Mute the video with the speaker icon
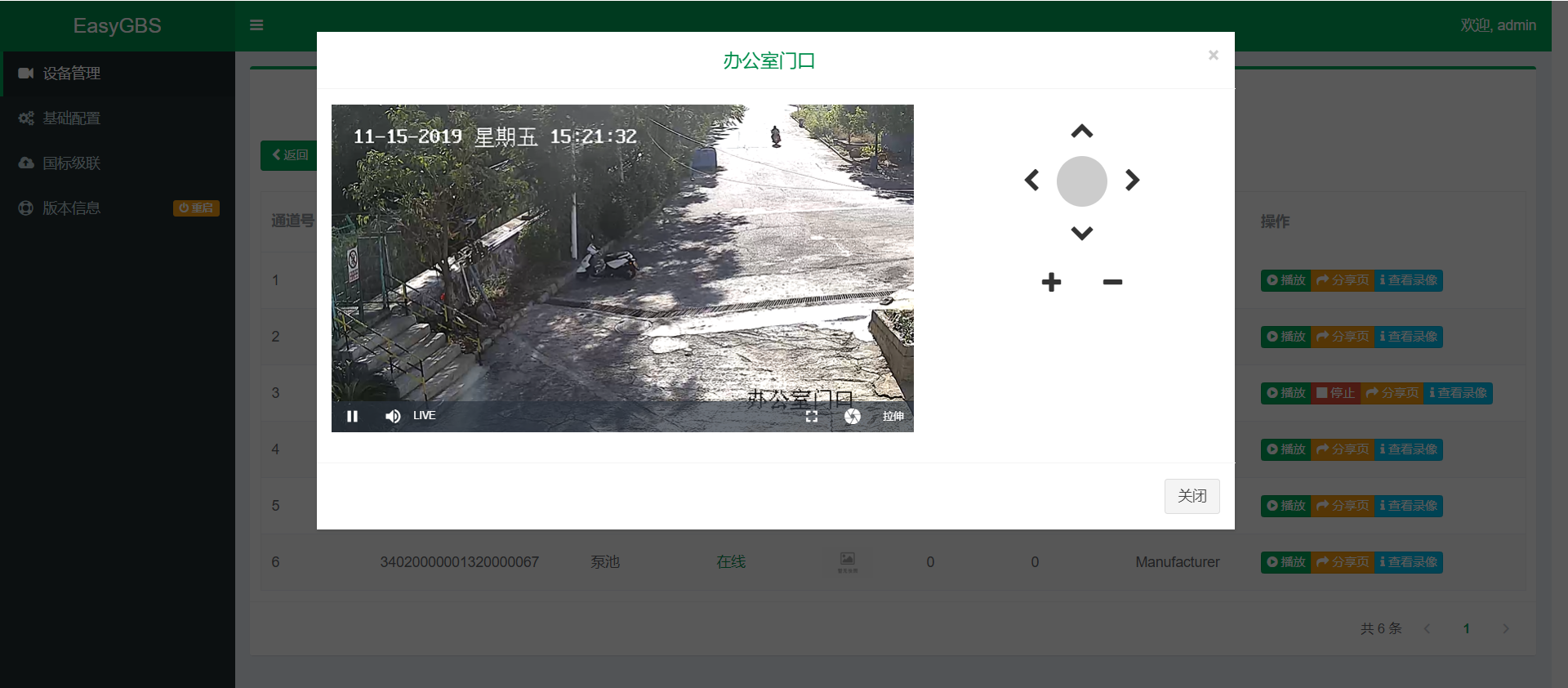The height and width of the screenshot is (688, 1568). [393, 416]
